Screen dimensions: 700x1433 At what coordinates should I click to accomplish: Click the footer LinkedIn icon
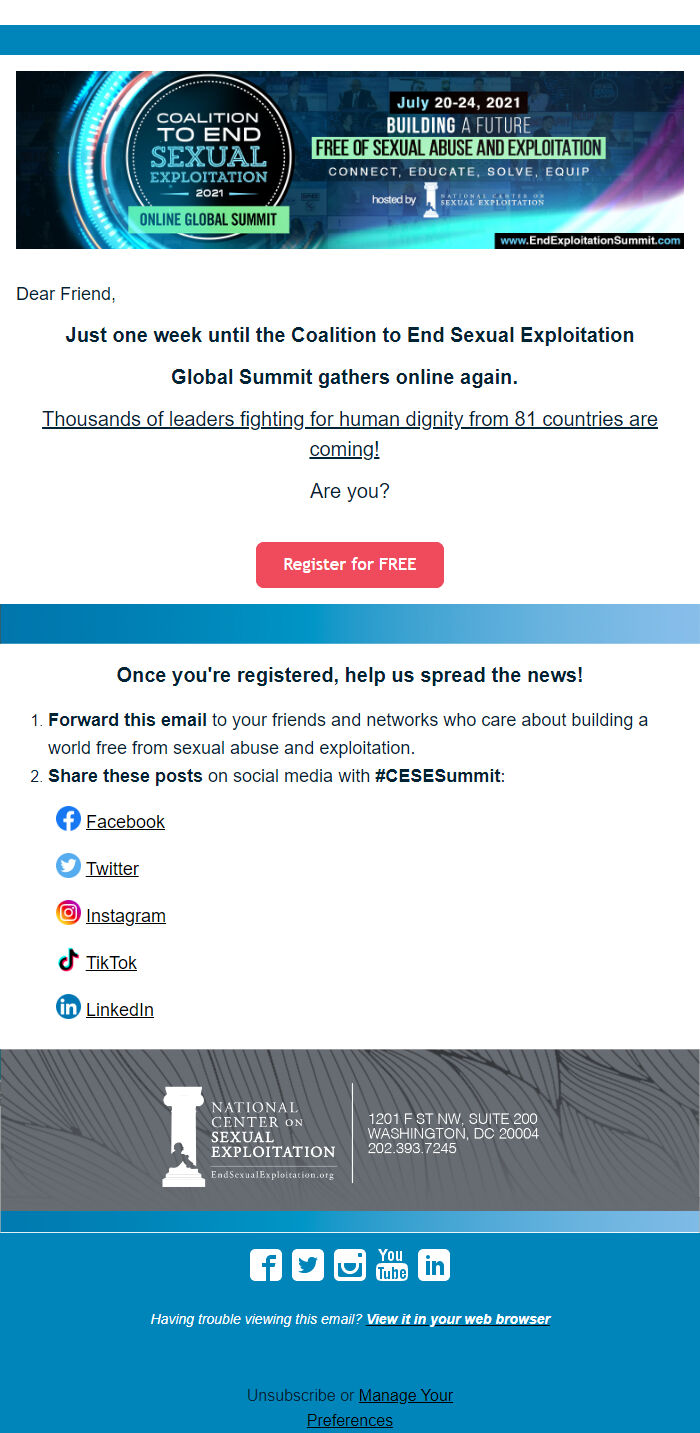pos(434,1264)
